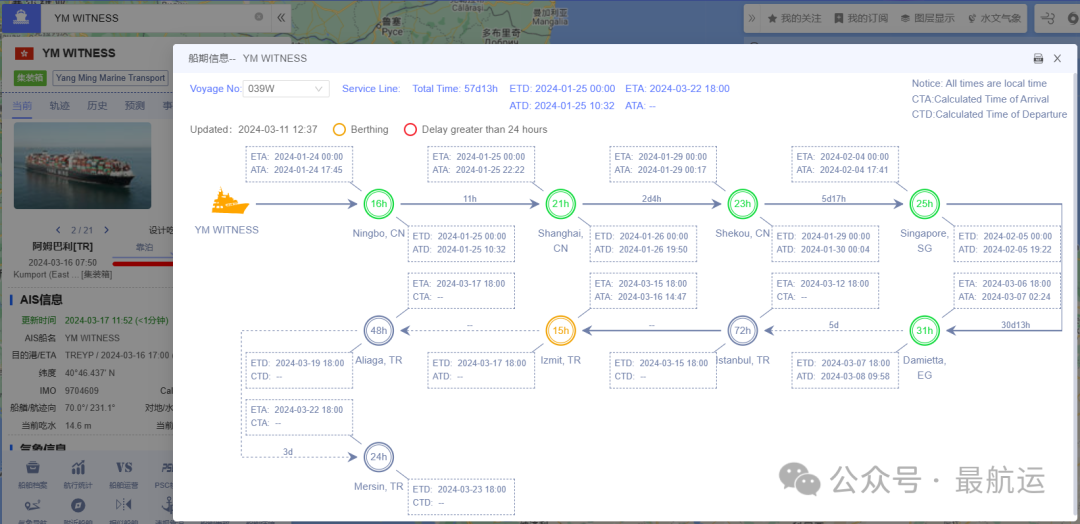
Task: Select the Shanghai 21h port node
Action: click(x=560, y=204)
